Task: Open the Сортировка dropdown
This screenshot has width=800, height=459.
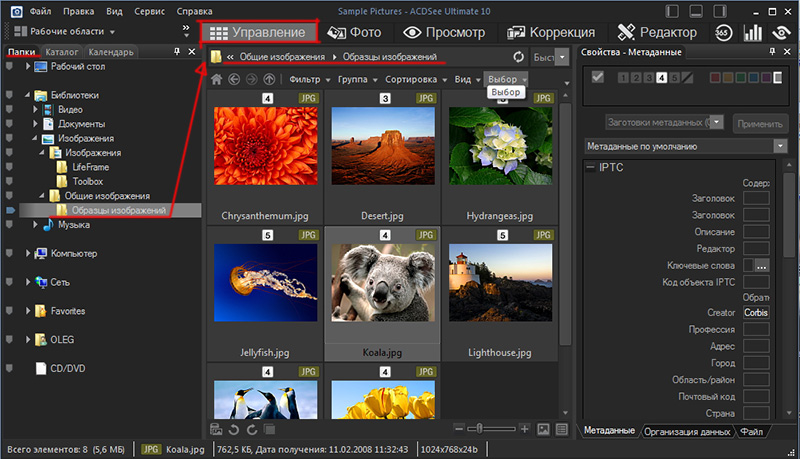Action: point(416,80)
